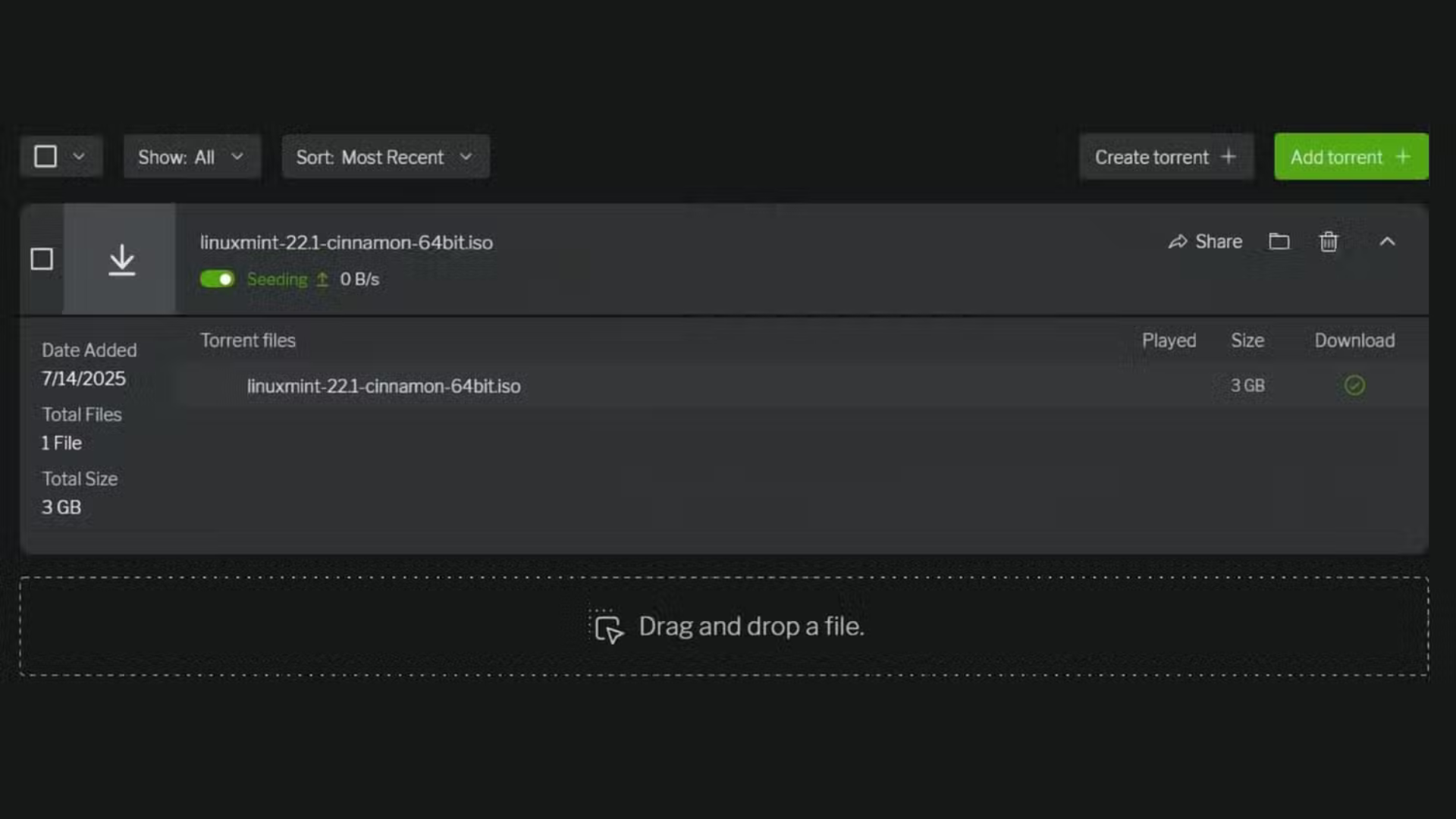Click the upload arrow next to Seeding
1456x819 pixels.
322,279
